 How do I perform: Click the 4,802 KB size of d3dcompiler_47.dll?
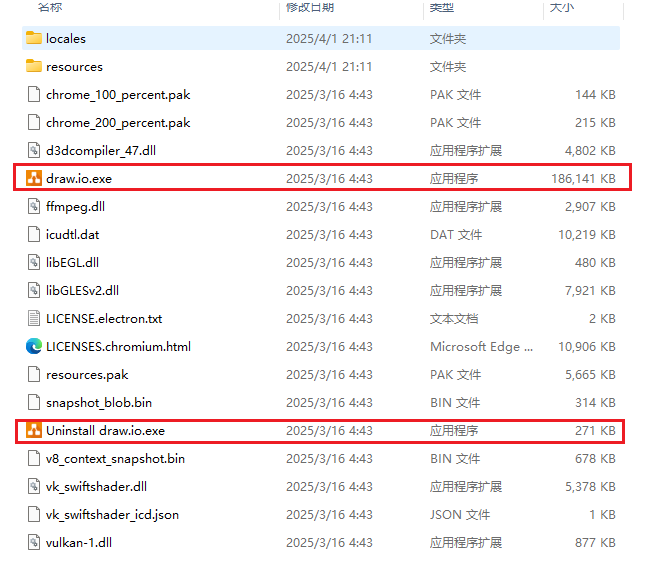pos(590,150)
